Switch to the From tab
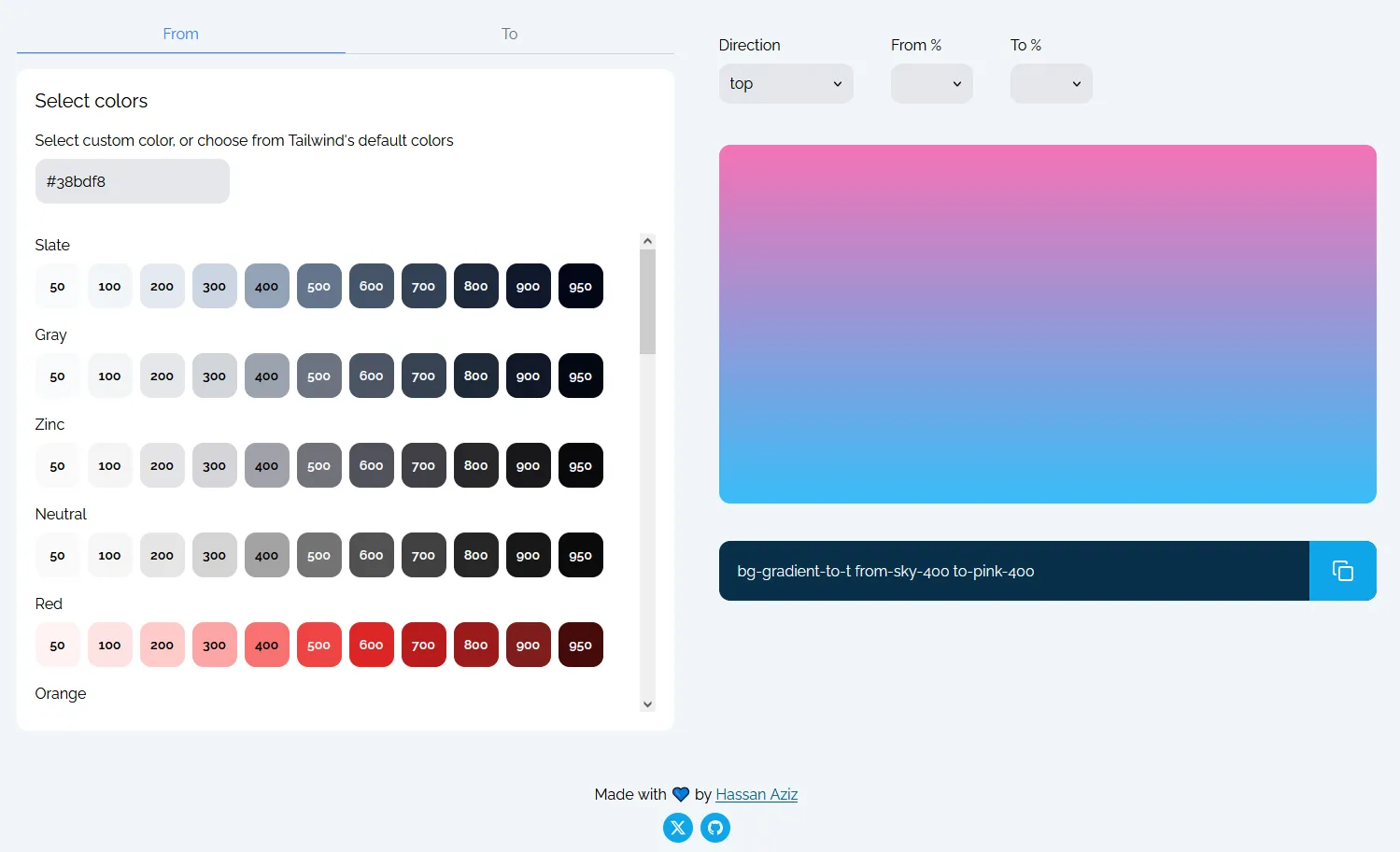This screenshot has width=1400, height=852. [x=180, y=34]
